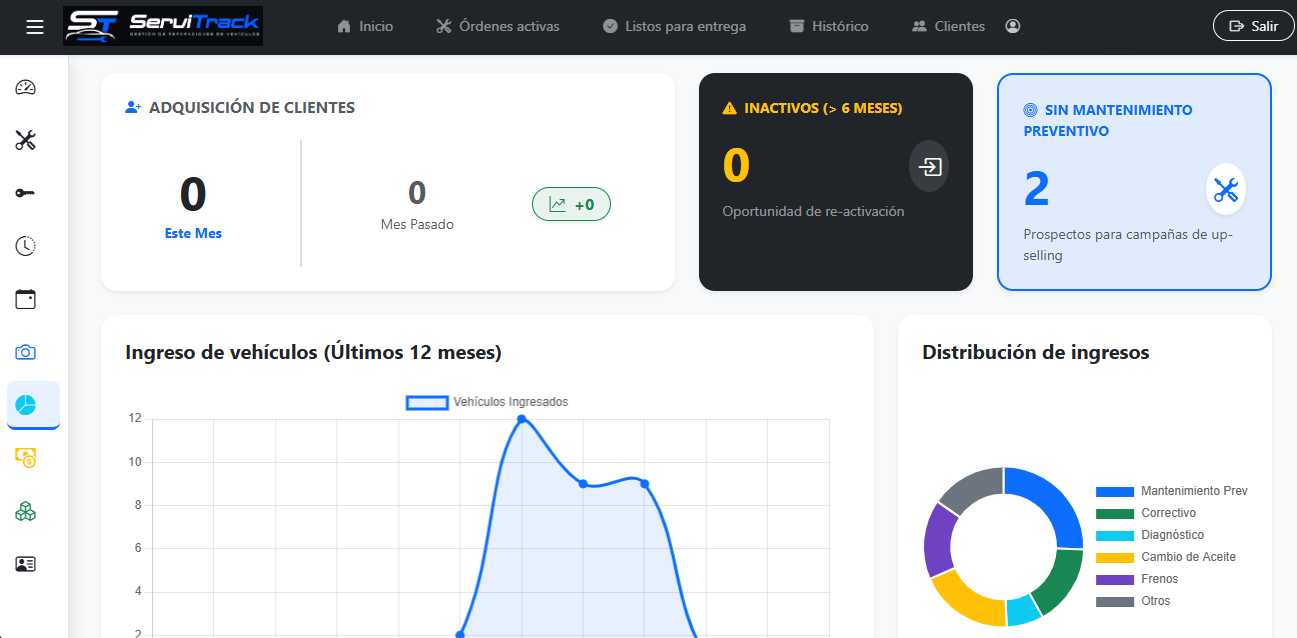1297x638 pixels.
Task: Toggle Correctivo legend entry
Action: (1146, 513)
